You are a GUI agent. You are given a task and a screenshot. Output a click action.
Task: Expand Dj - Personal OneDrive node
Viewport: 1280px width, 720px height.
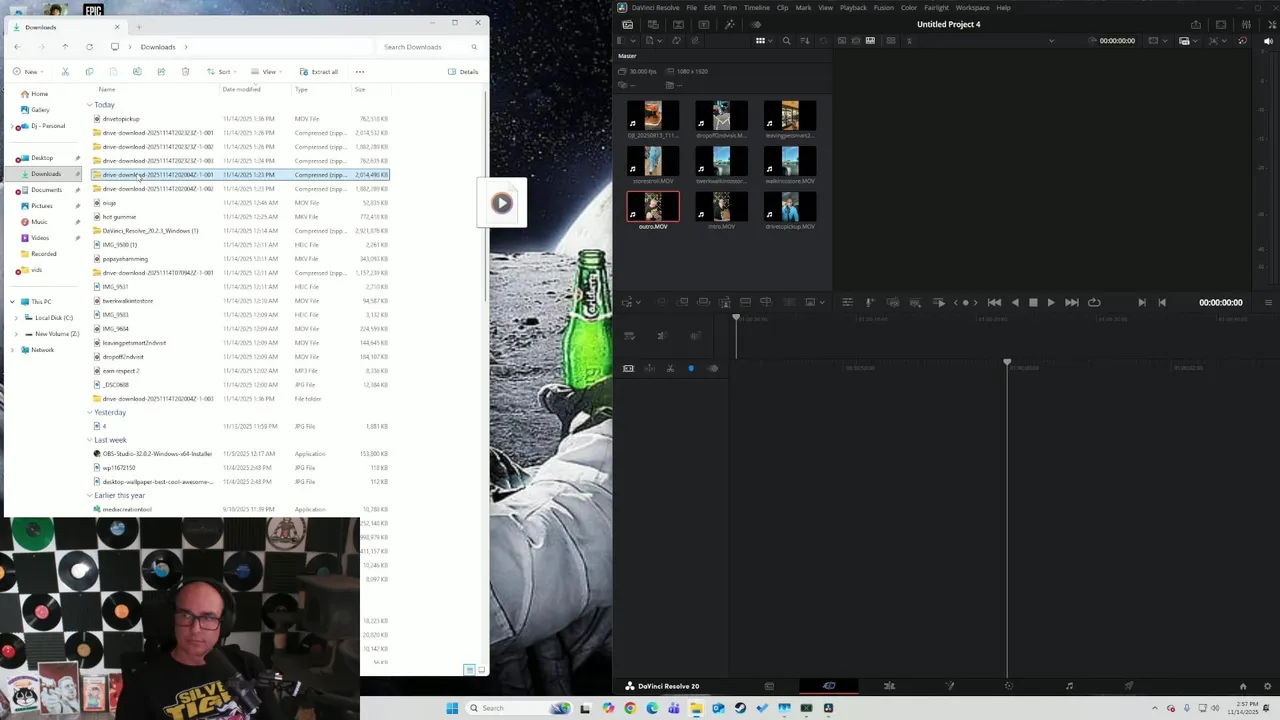12,126
